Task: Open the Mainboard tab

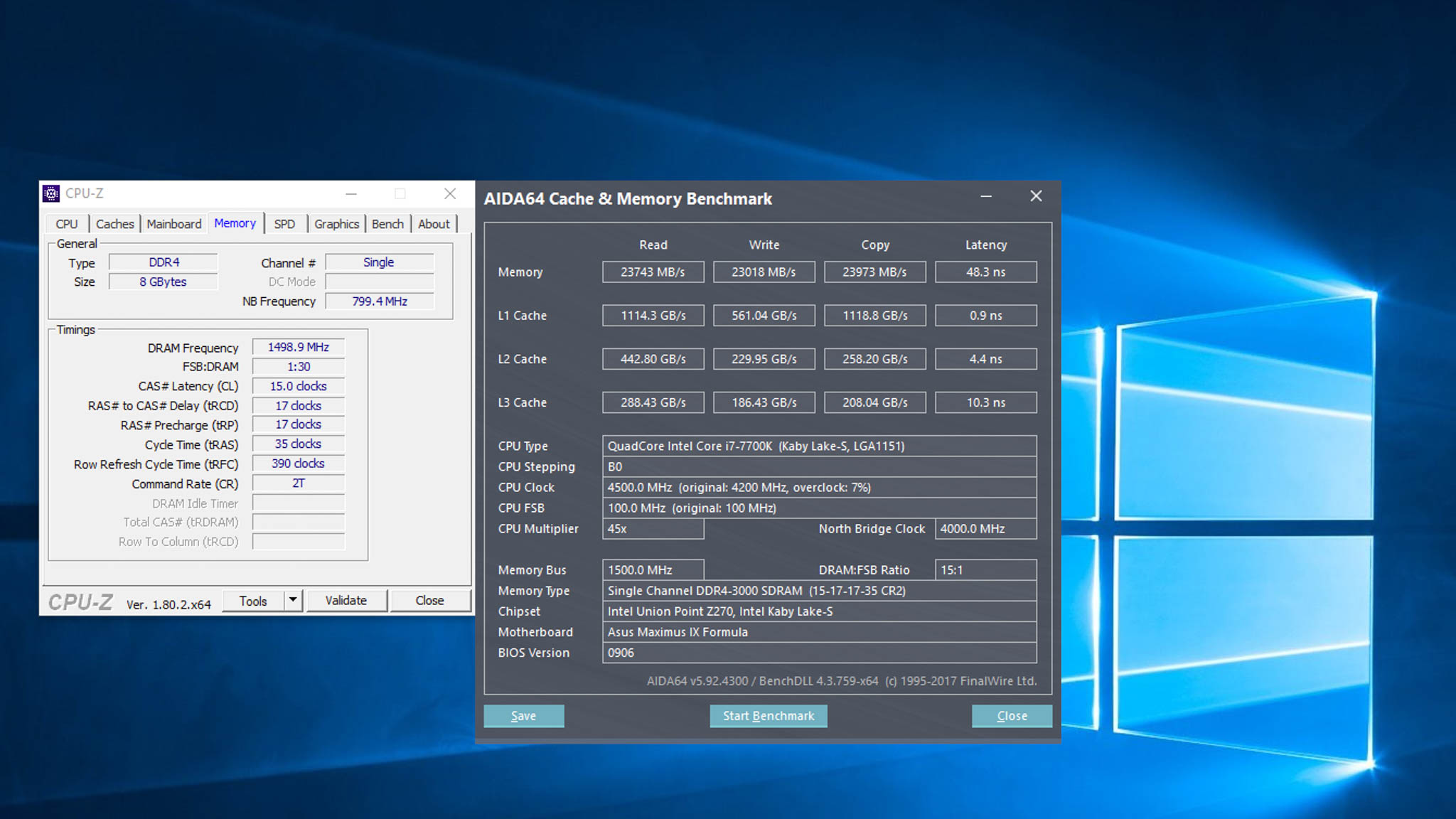Action: (174, 224)
